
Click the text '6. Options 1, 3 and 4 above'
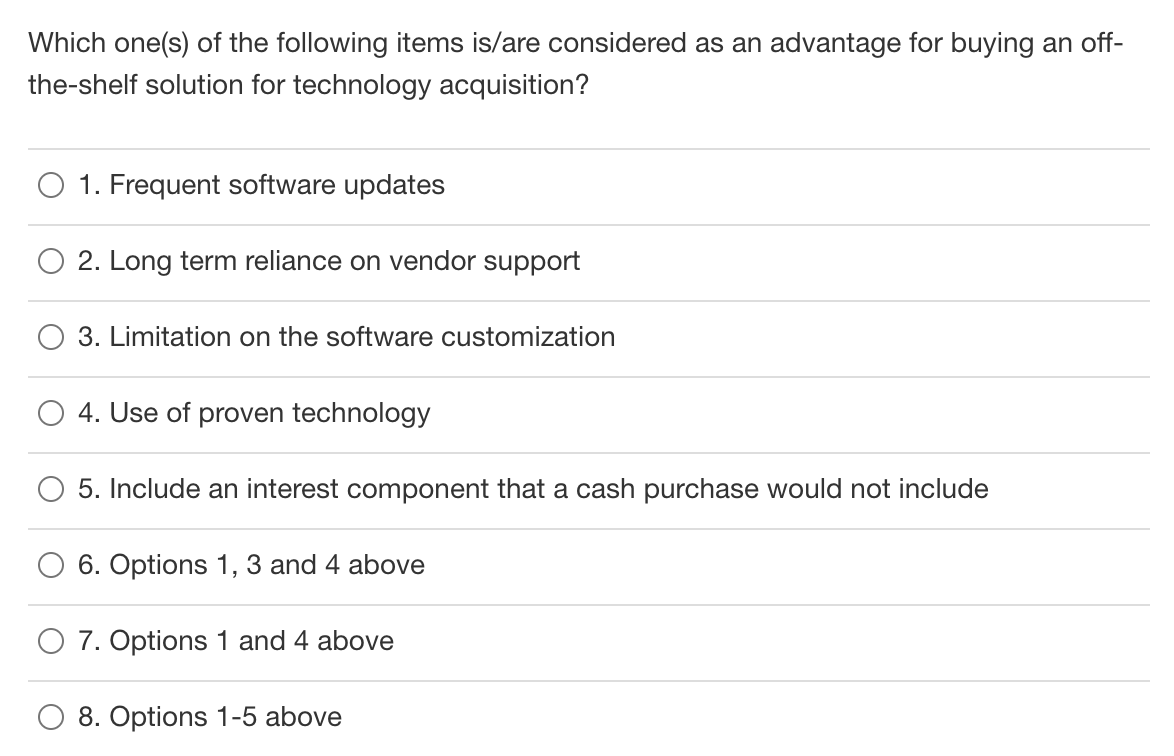click(x=251, y=564)
